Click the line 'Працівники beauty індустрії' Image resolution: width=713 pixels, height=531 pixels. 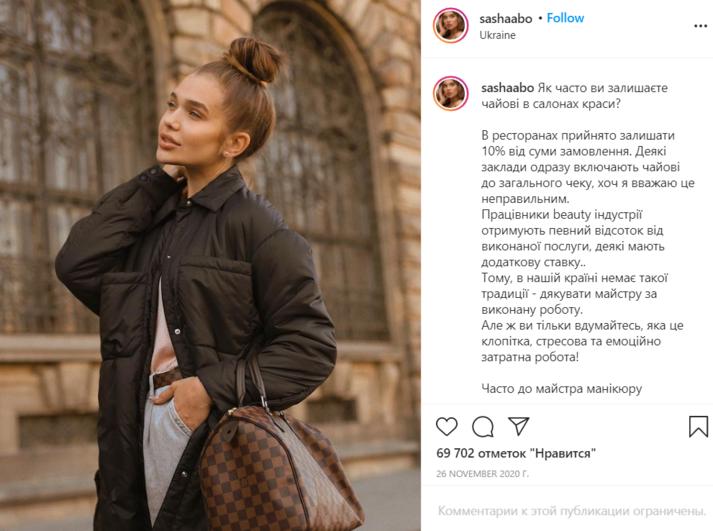562,215
